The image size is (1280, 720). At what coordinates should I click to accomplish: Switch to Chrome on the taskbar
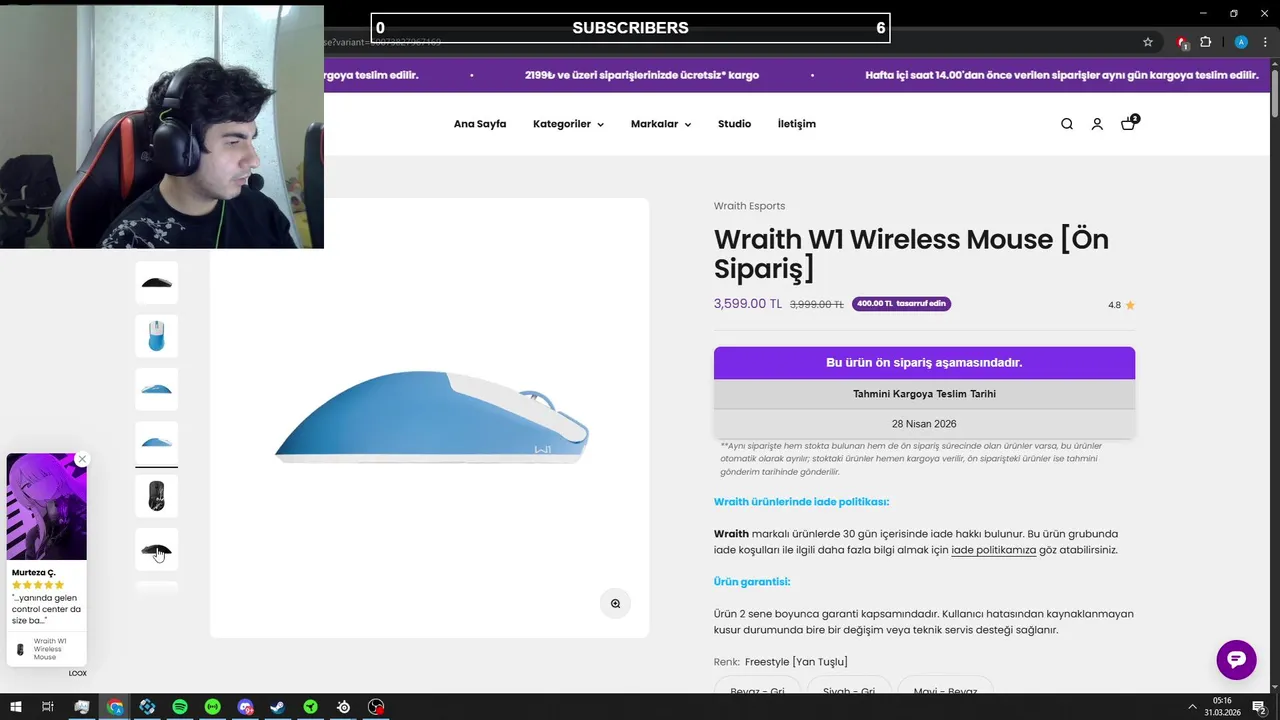(x=115, y=707)
